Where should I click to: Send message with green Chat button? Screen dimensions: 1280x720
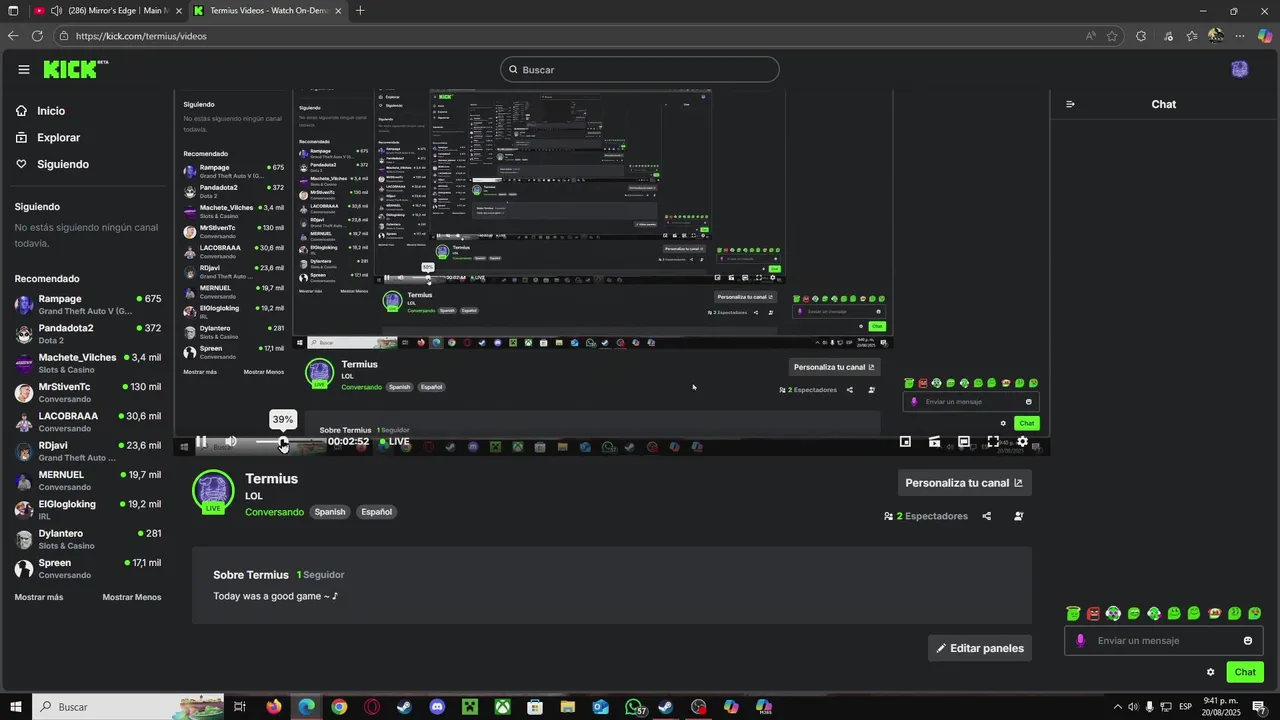1245,672
